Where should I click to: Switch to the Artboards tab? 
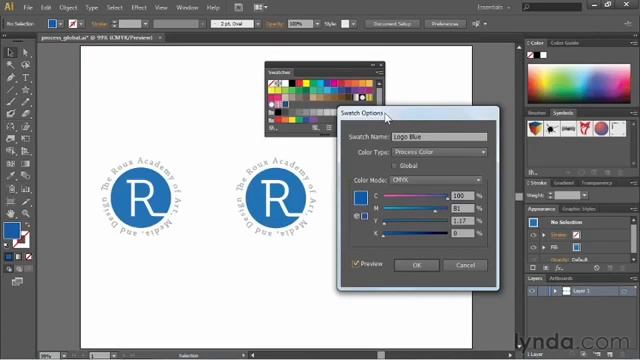click(x=561, y=278)
